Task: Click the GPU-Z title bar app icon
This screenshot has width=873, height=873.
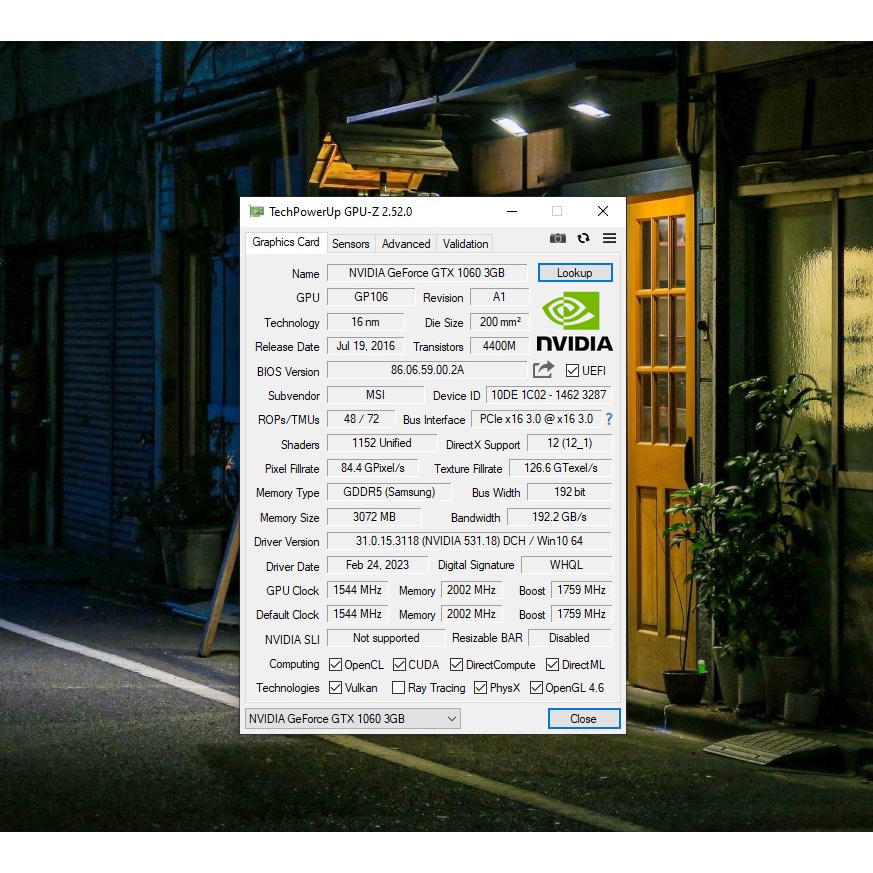Action: point(256,212)
